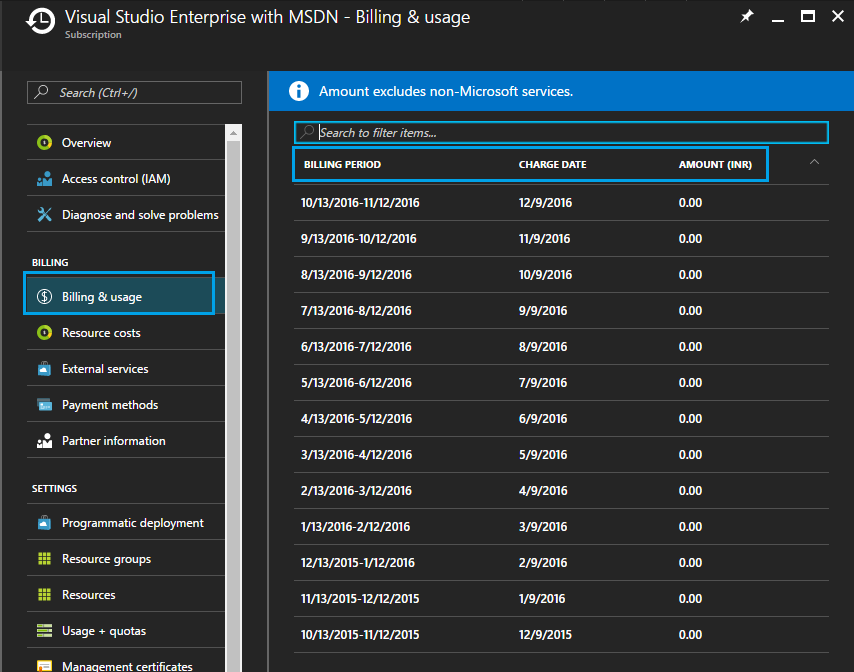Click the Partner information icon

coord(44,441)
